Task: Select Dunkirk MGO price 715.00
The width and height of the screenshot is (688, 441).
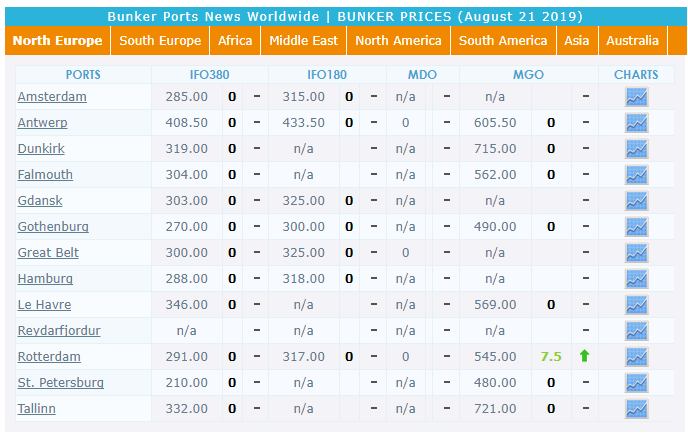Action: click(495, 149)
